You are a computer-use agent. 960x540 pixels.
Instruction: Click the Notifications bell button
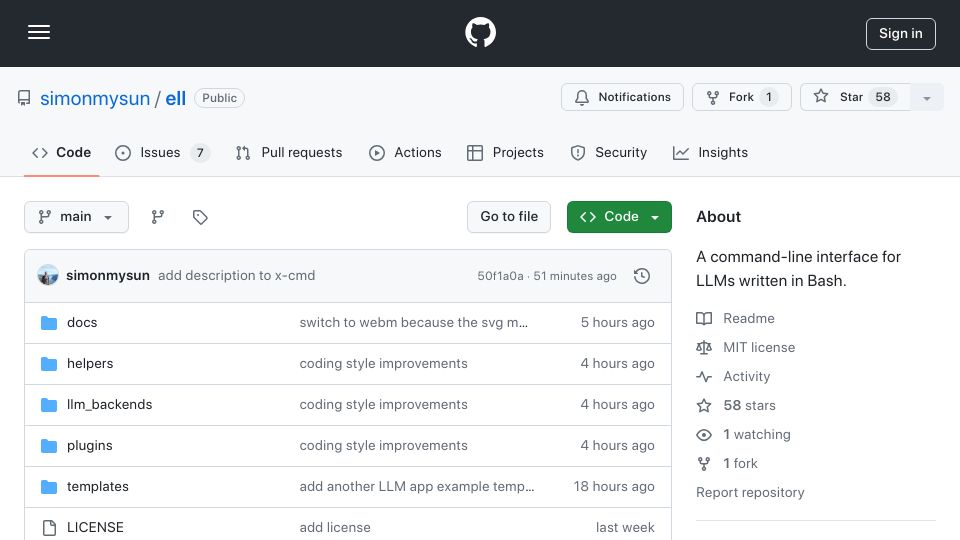(622, 97)
